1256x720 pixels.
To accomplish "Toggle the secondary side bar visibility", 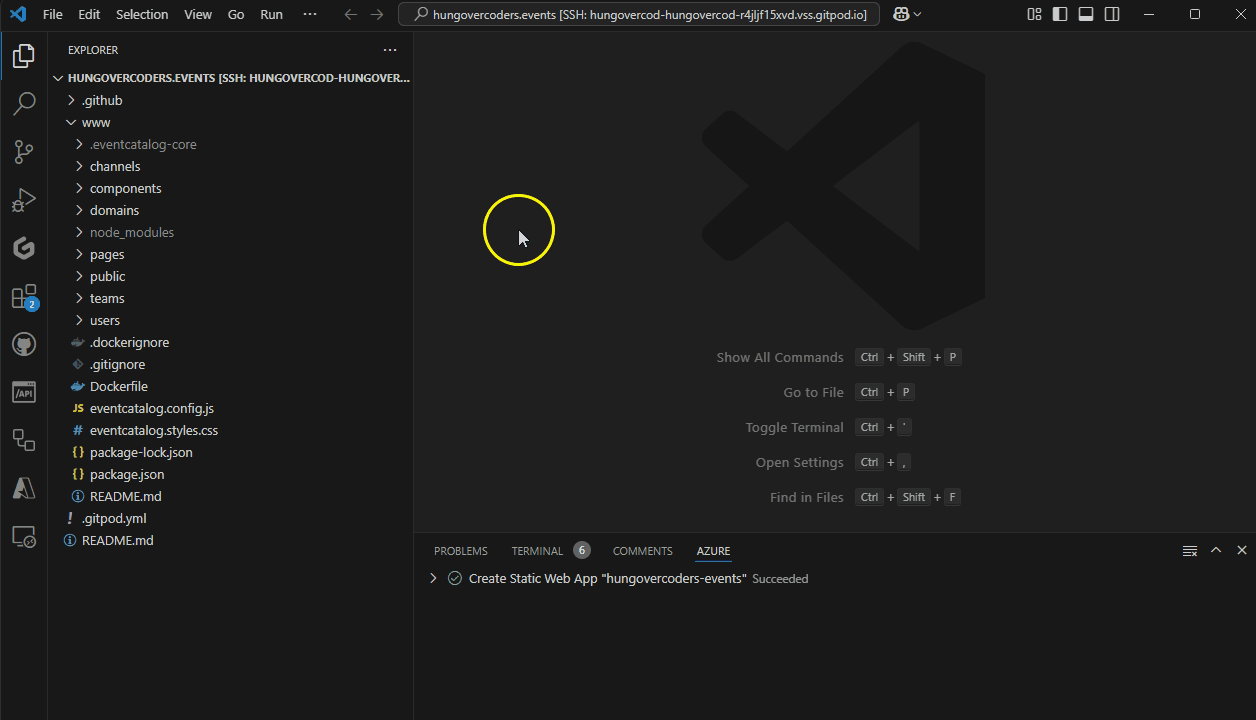I will coord(1112,14).
